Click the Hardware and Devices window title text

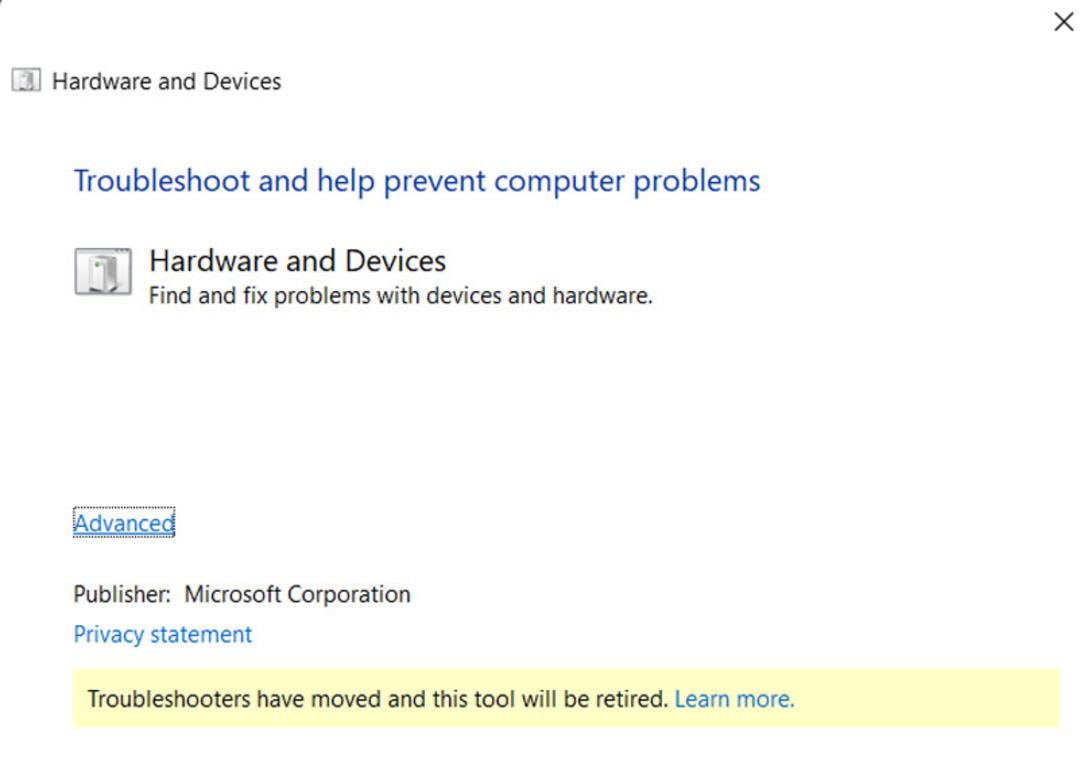pos(167,81)
